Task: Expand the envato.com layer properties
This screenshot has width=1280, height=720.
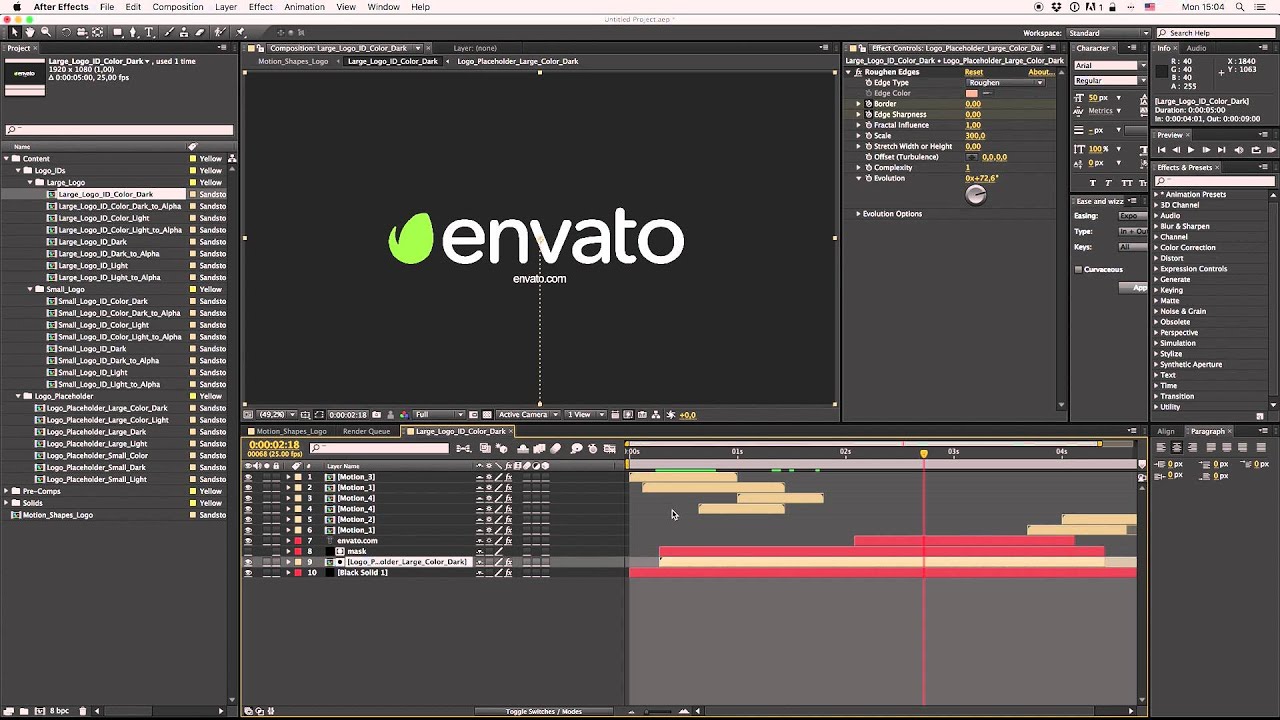Action: 288,541
